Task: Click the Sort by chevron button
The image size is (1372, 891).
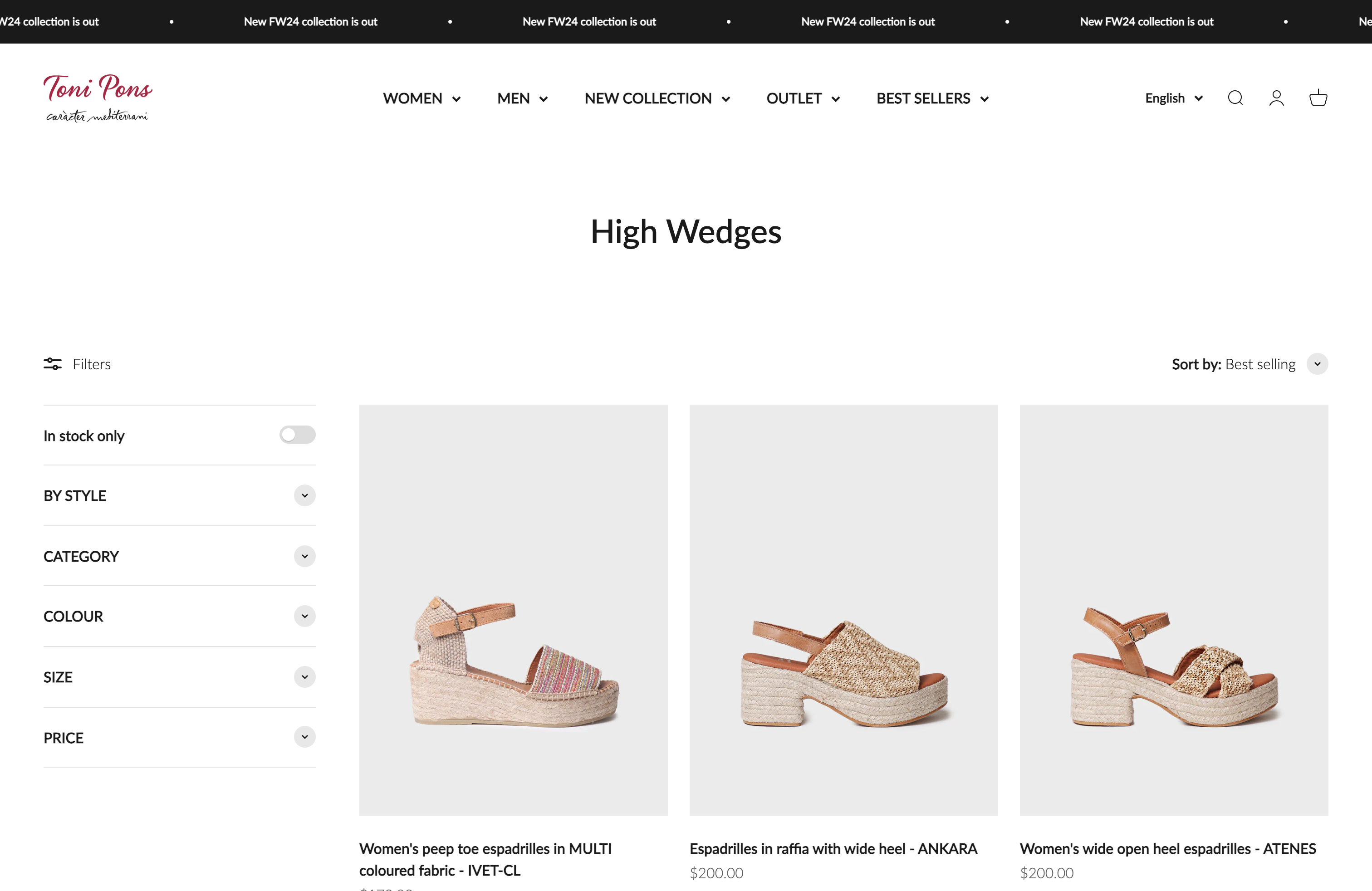Action: click(x=1317, y=364)
